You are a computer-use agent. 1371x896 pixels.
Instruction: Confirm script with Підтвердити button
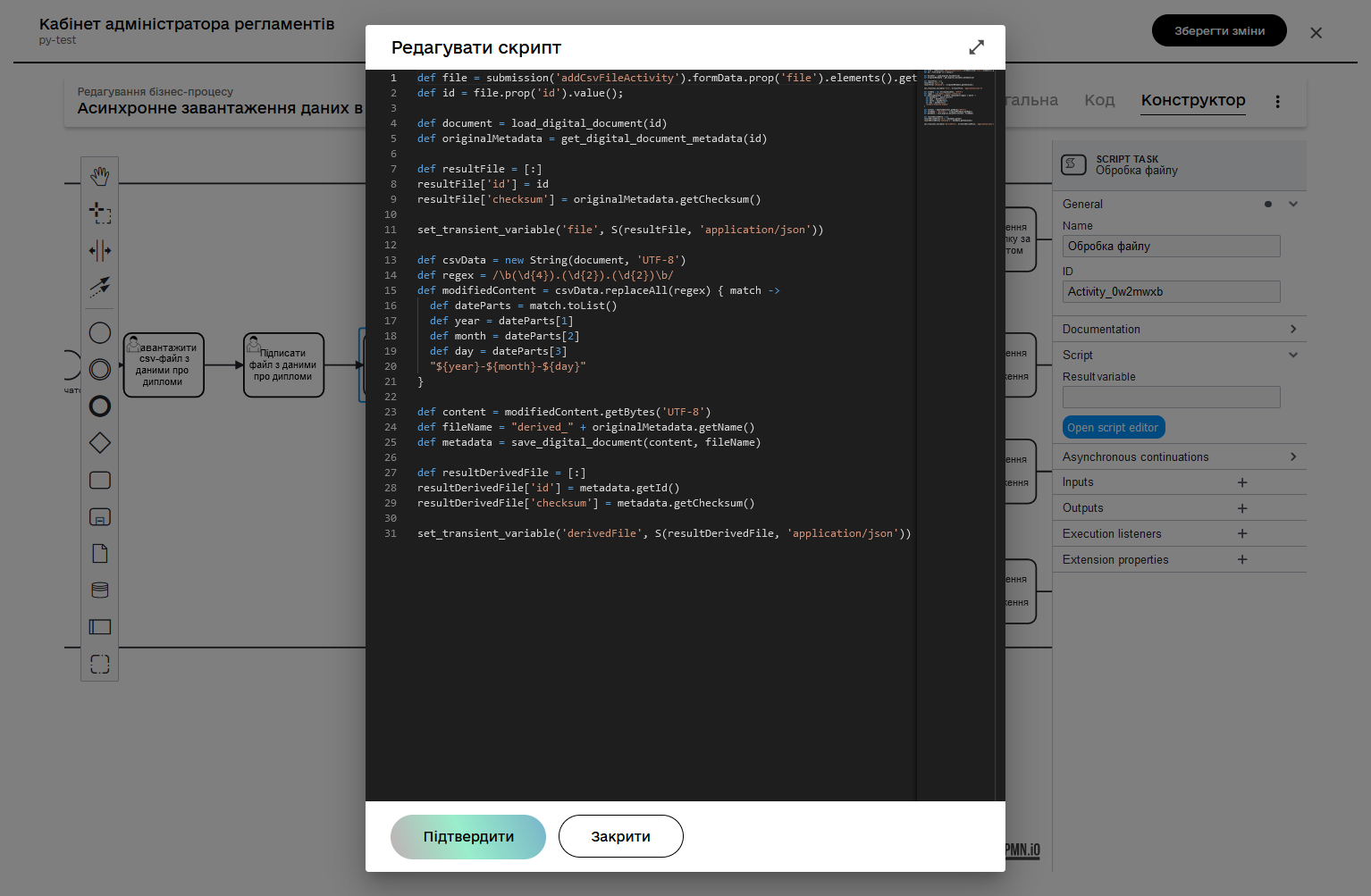pyautogui.click(x=468, y=837)
